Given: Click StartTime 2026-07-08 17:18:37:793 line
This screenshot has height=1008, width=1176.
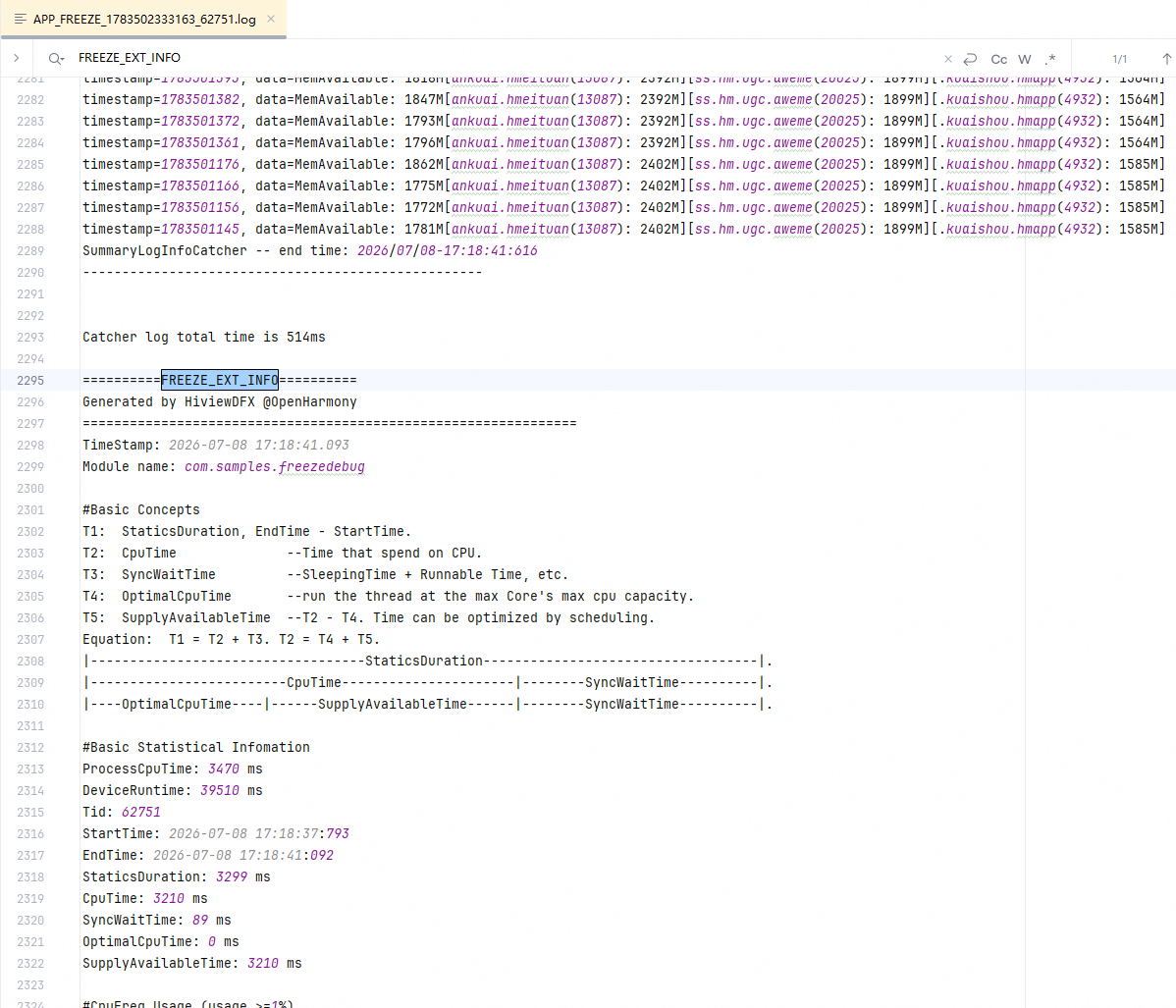Looking at the screenshot, I should point(216,834).
